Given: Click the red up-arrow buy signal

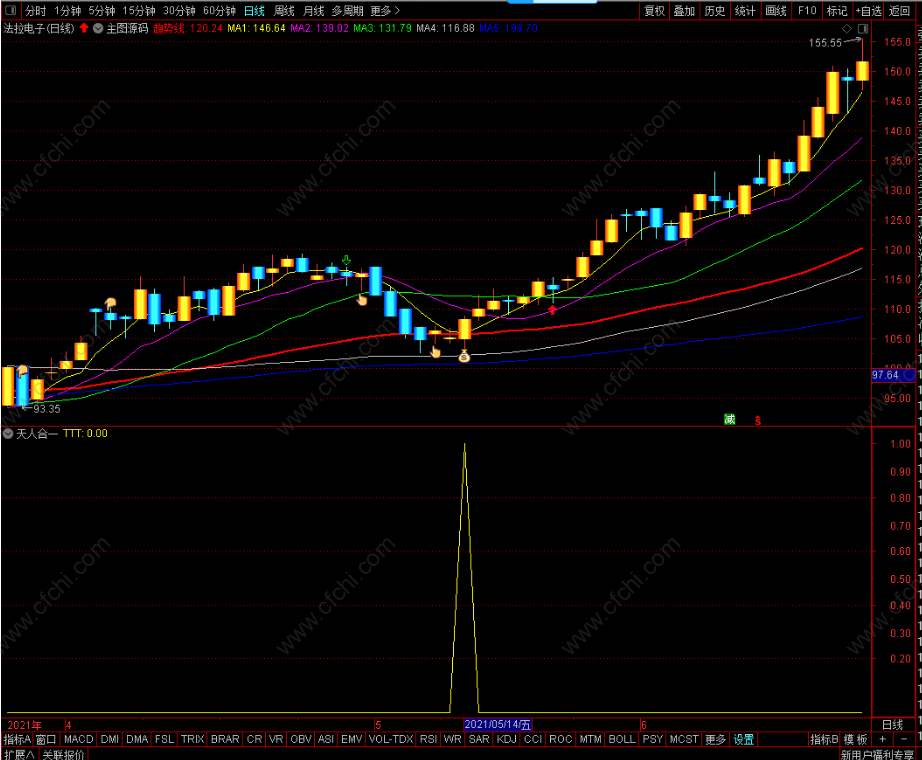Looking at the screenshot, I should click(x=552, y=309).
